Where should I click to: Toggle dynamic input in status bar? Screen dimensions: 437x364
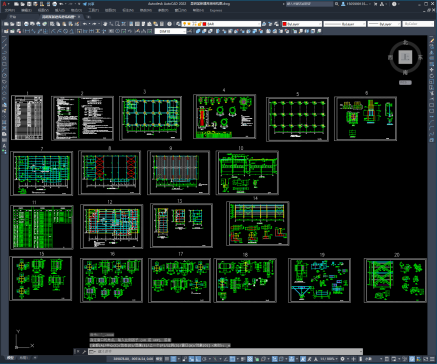coord(192,359)
